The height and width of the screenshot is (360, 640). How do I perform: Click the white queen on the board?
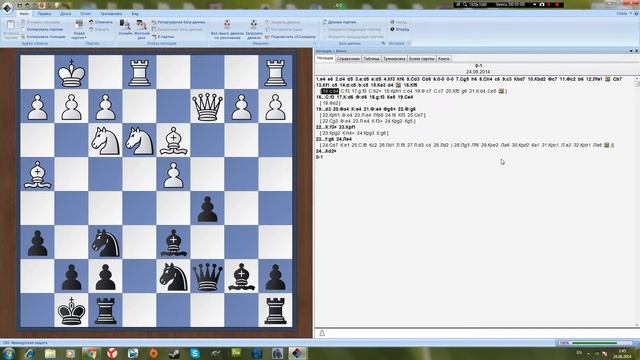207,106
